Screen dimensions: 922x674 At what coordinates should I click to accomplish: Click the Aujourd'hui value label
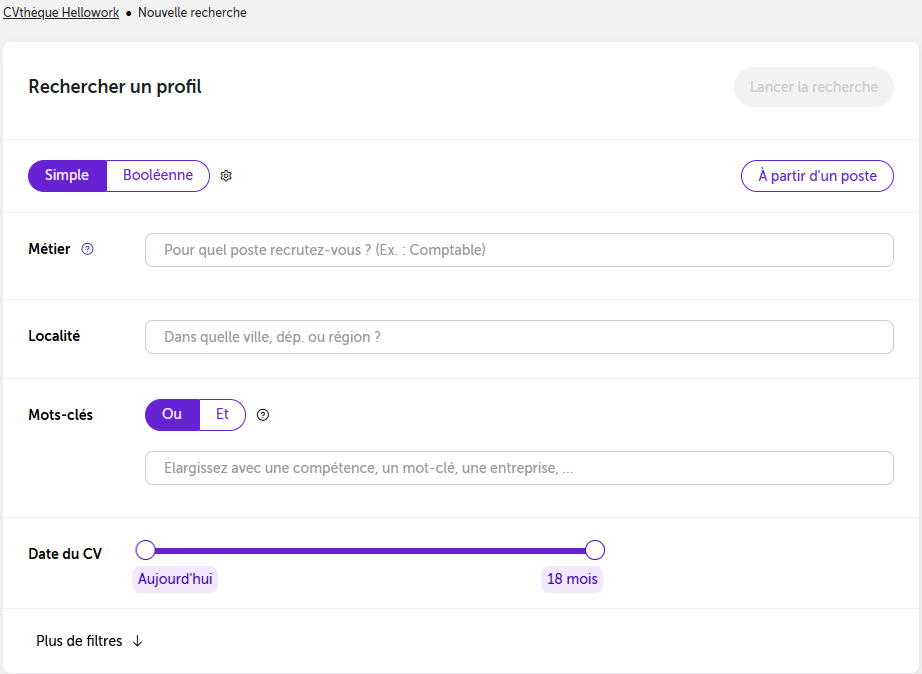pos(175,579)
